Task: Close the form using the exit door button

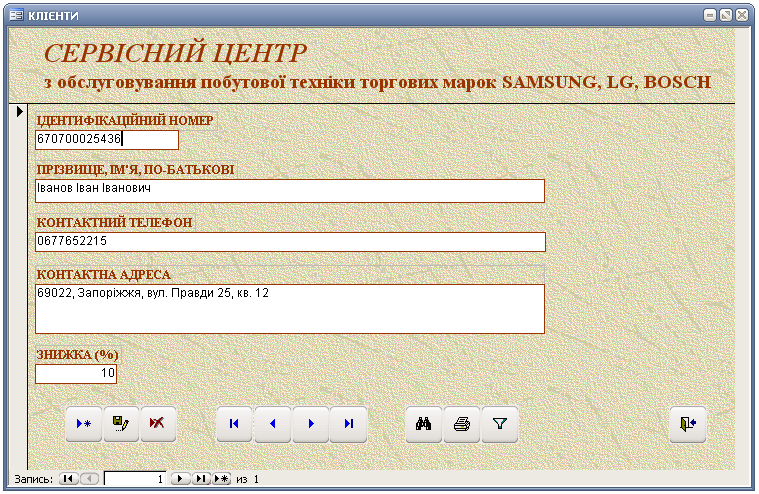Action: pos(688,424)
